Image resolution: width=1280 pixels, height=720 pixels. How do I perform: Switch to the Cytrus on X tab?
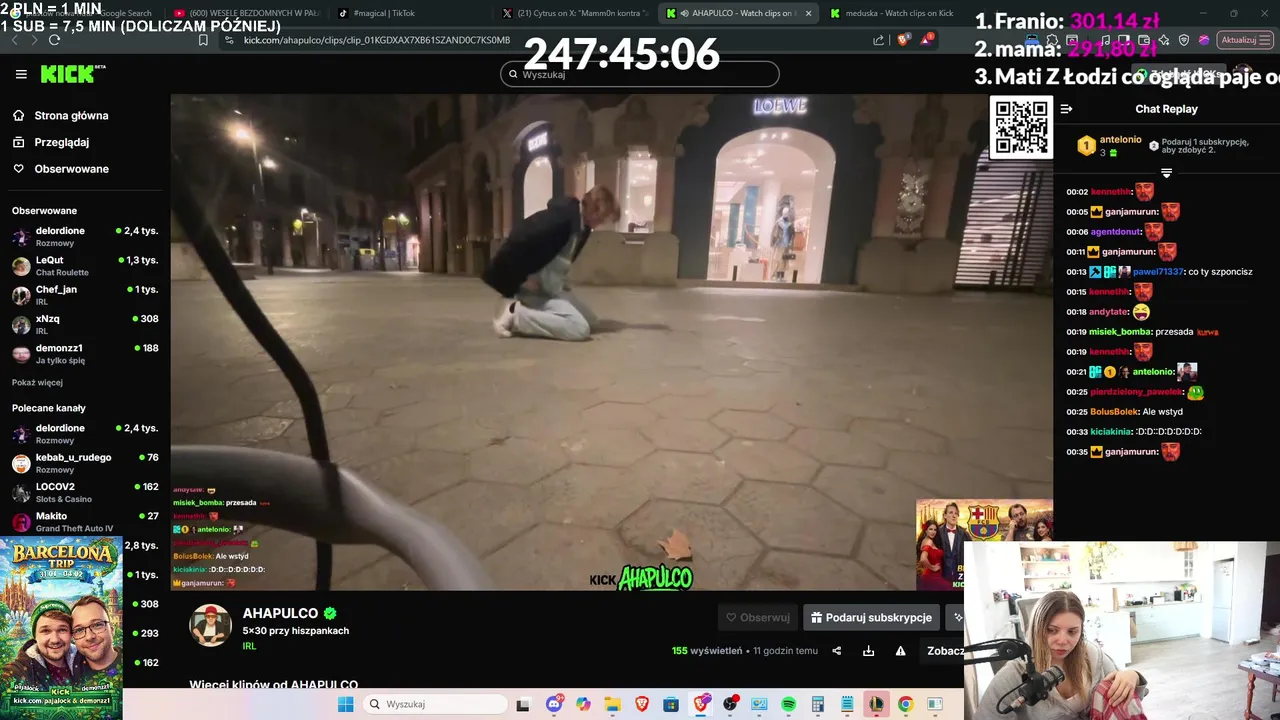tap(574, 13)
